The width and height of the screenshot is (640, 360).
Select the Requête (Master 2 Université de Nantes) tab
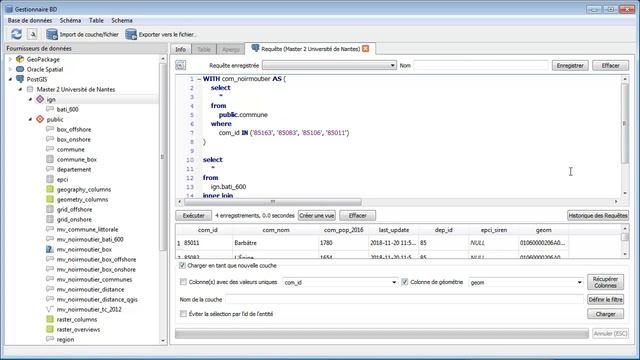pyautogui.click(x=310, y=49)
